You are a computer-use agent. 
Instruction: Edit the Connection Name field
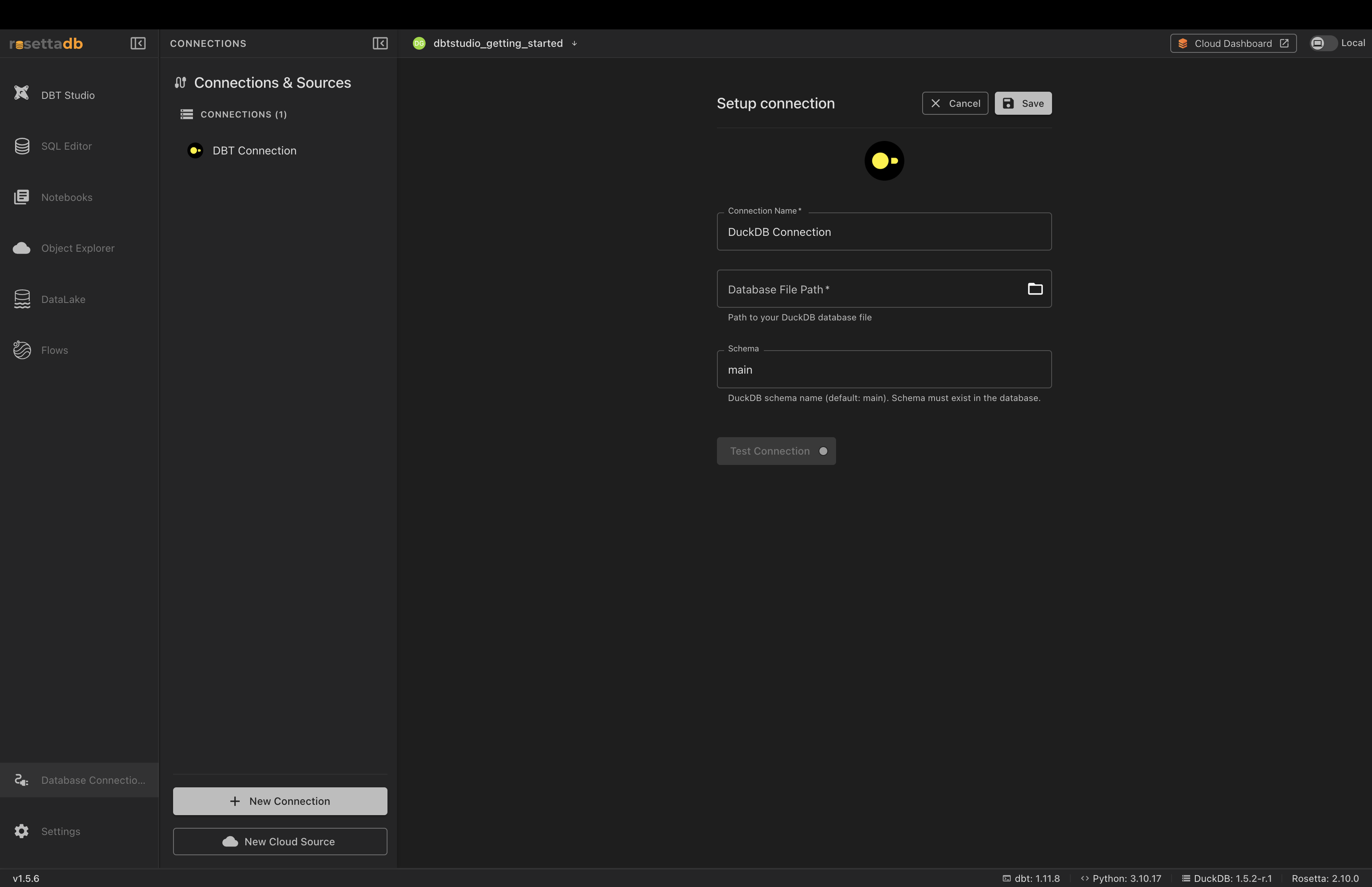point(884,231)
